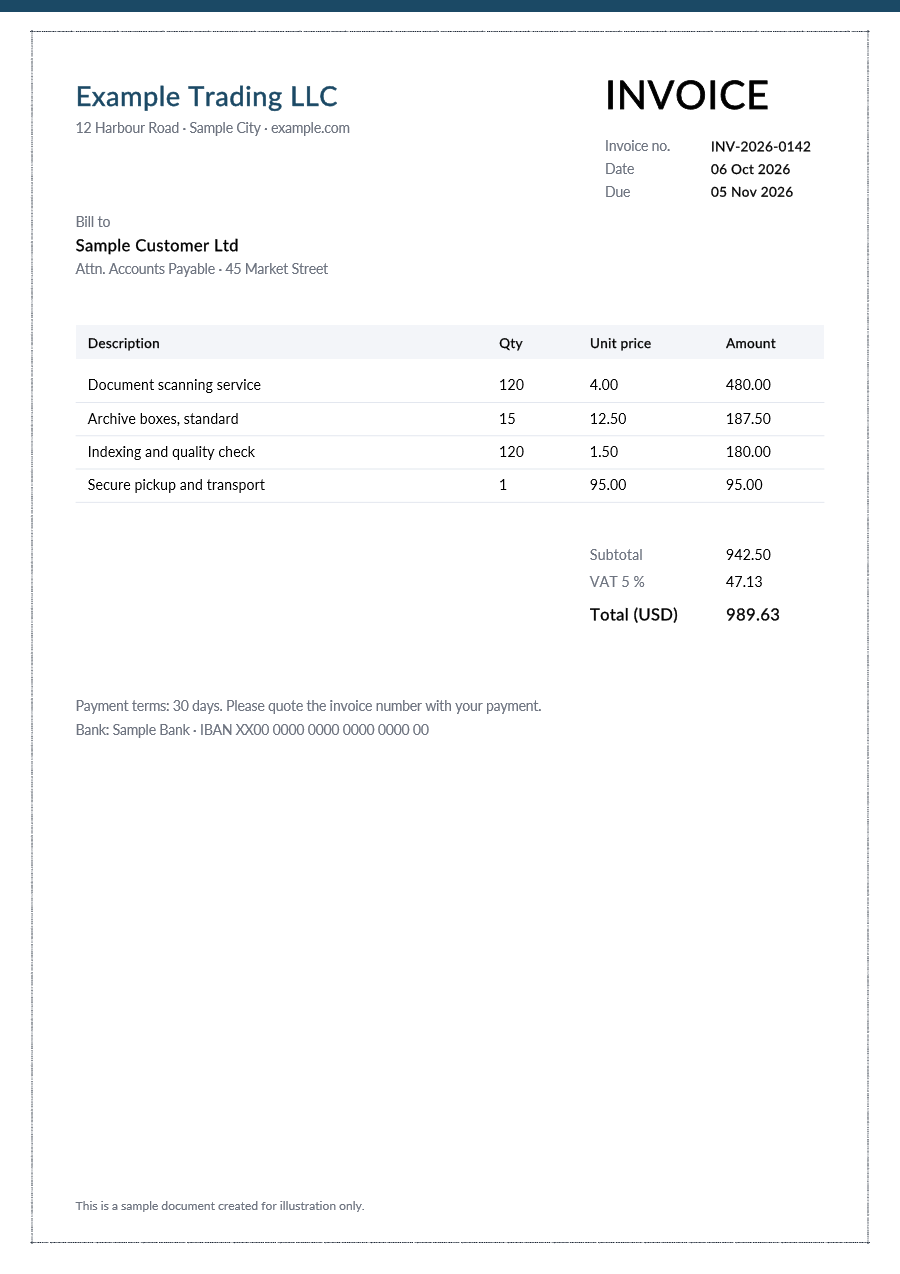Click the due date 05 Nov 2026
The height and width of the screenshot is (1274, 900).
coord(752,192)
